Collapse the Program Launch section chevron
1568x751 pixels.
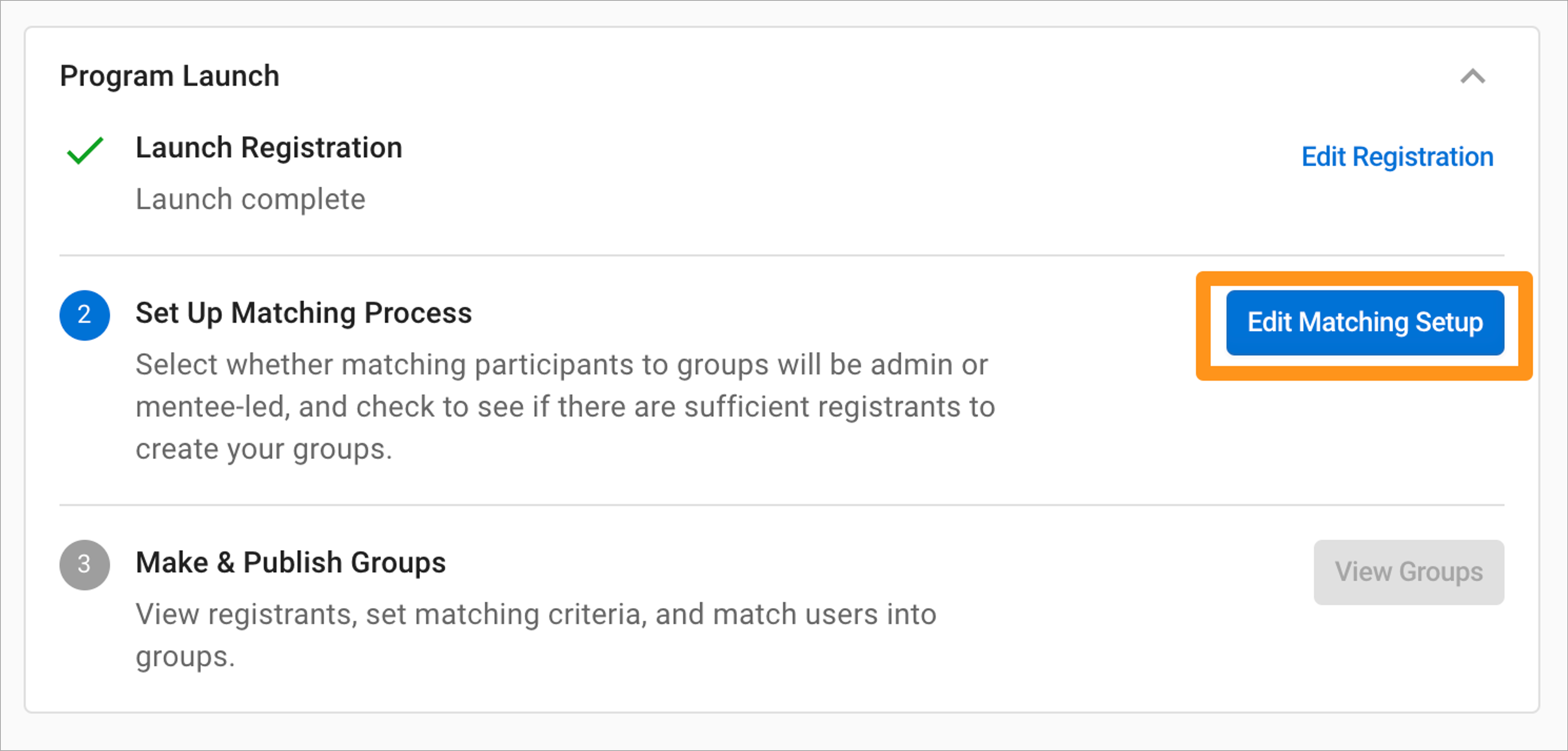click(1473, 77)
